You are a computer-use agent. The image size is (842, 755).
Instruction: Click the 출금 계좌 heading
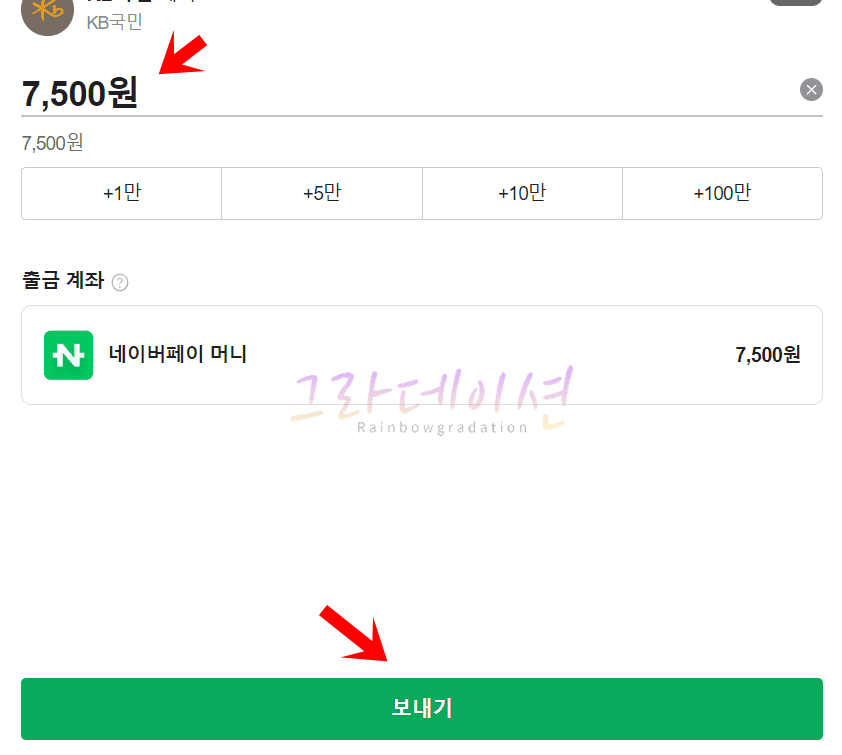click(x=63, y=280)
